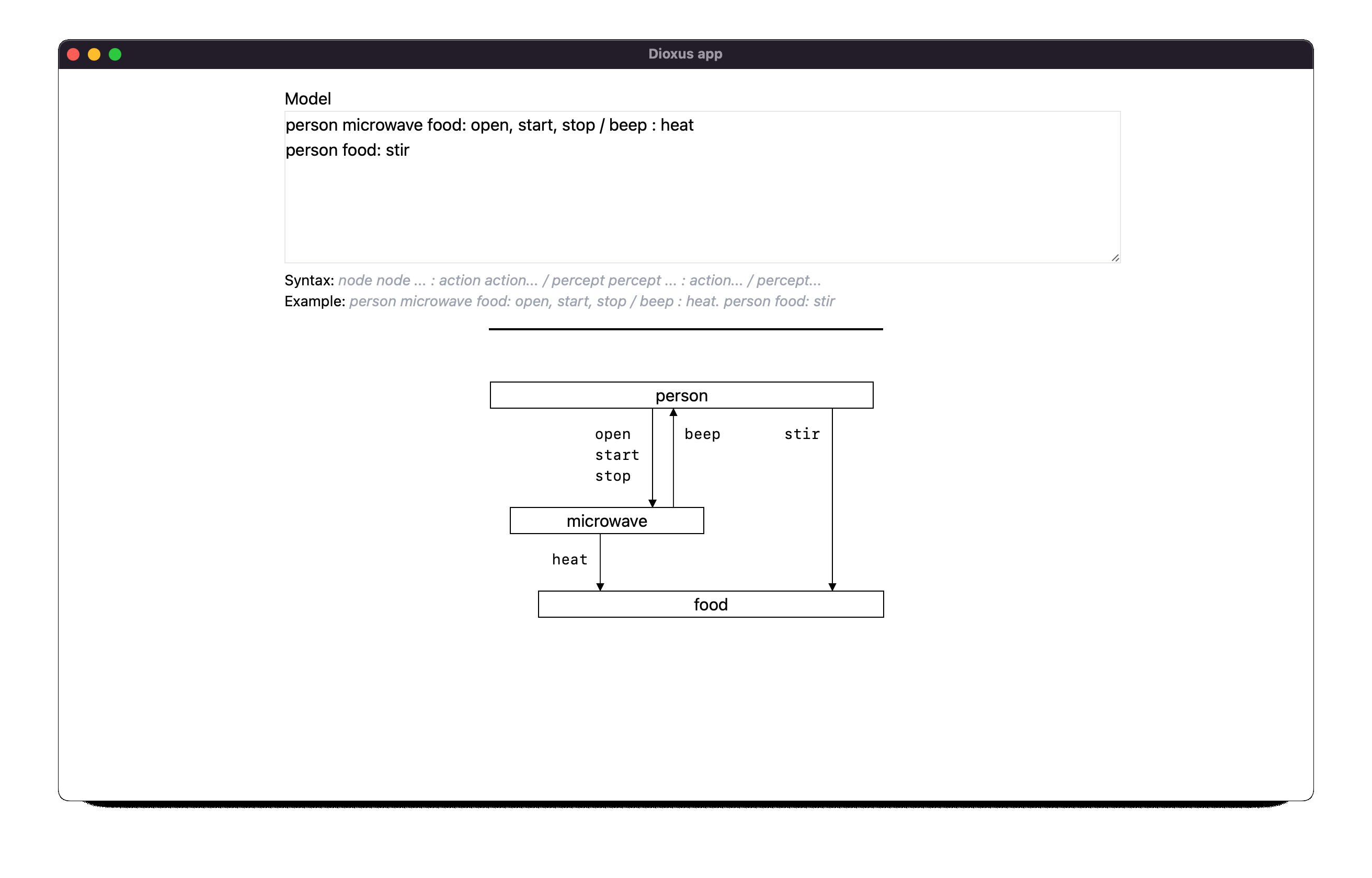Image resolution: width=1372 pixels, height=878 pixels.
Task: Click the food node box
Action: point(710,604)
